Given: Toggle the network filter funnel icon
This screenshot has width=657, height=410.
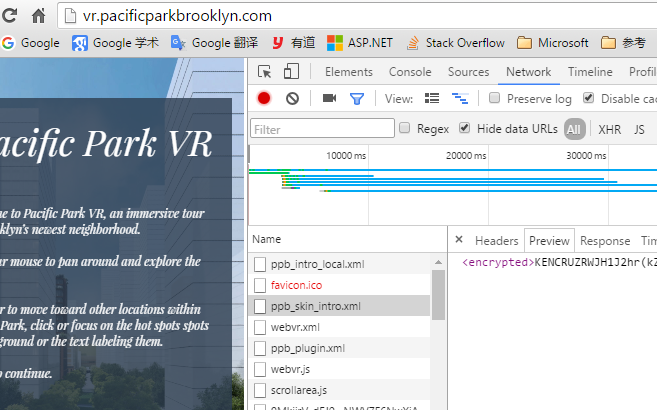Looking at the screenshot, I should (356, 98).
